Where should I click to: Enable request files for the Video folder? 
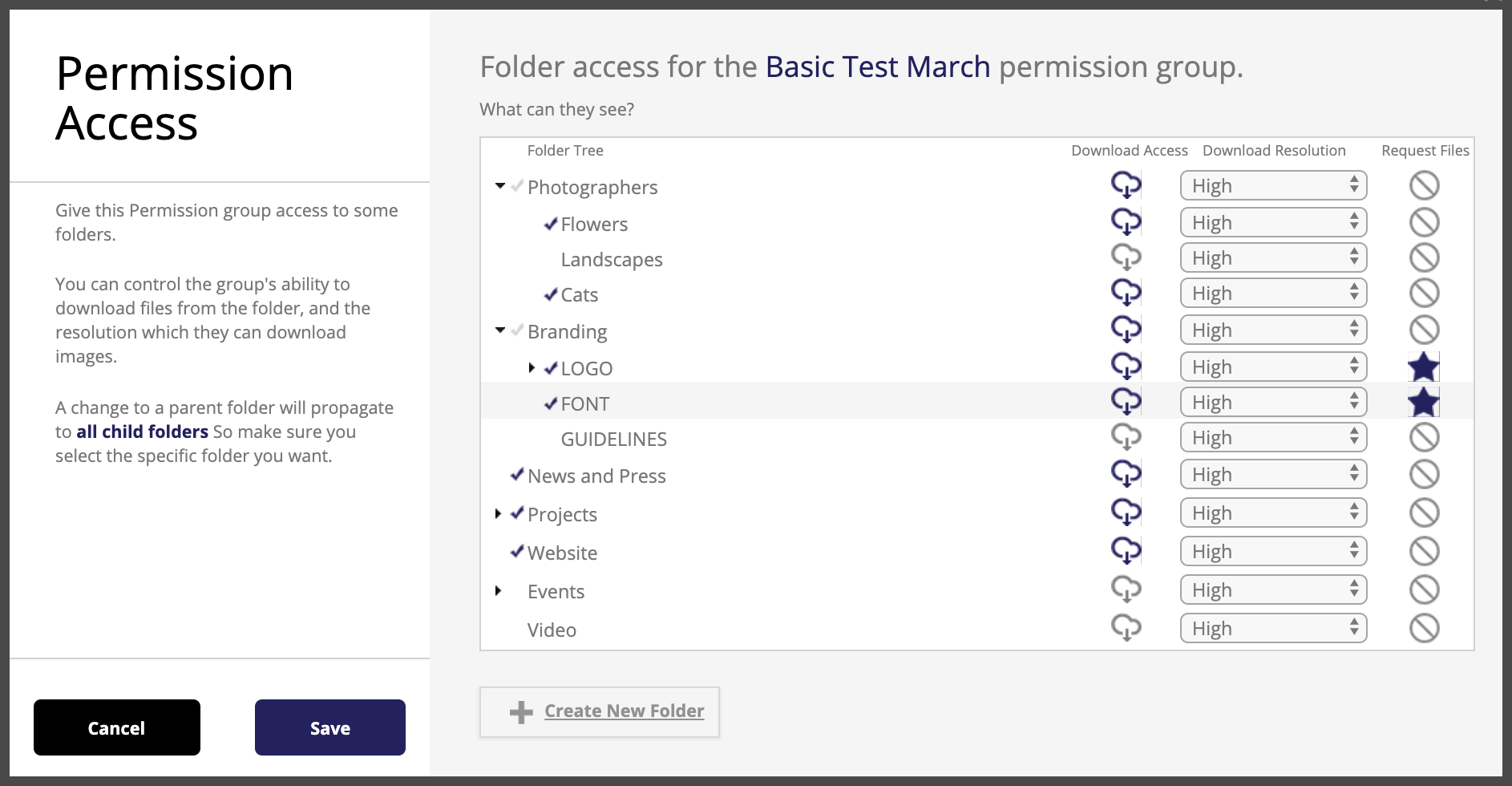(x=1424, y=628)
